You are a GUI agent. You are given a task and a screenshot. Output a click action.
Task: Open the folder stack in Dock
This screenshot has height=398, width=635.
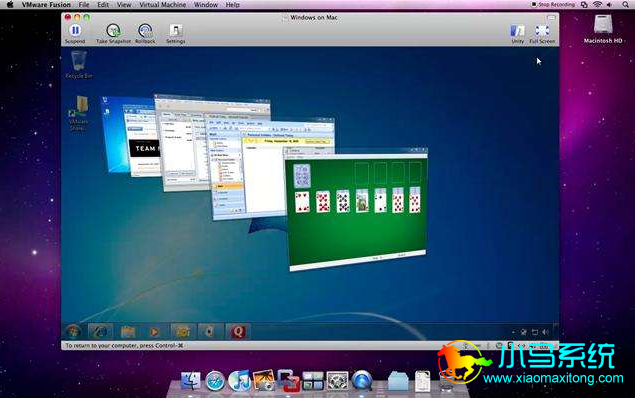pos(398,381)
